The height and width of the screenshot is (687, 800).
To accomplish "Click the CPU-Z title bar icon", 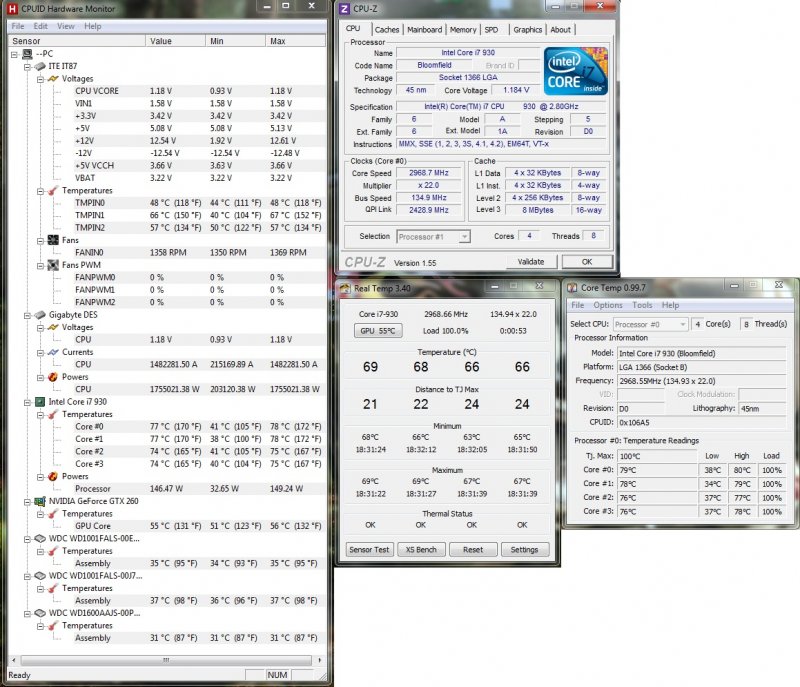I will [344, 9].
